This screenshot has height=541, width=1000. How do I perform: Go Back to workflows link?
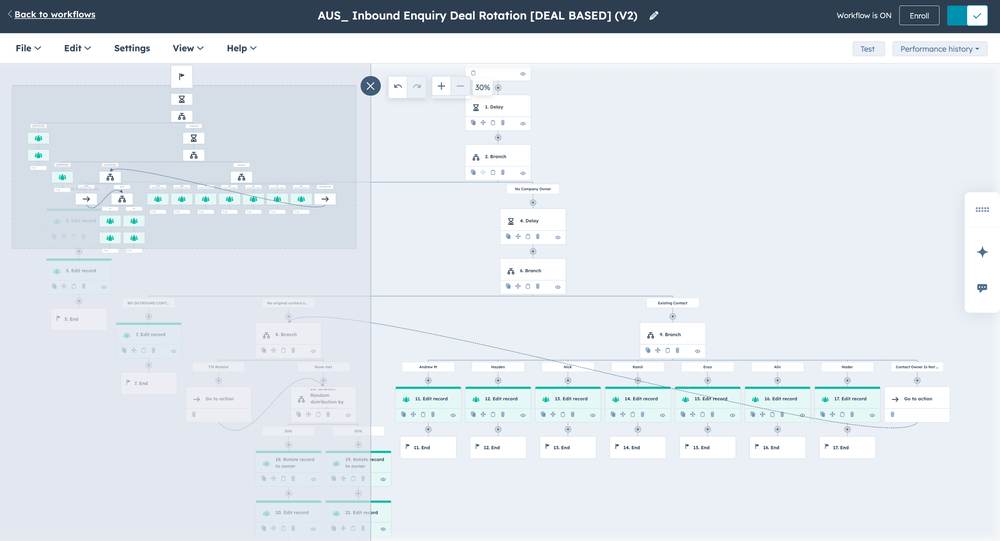[x=55, y=14]
